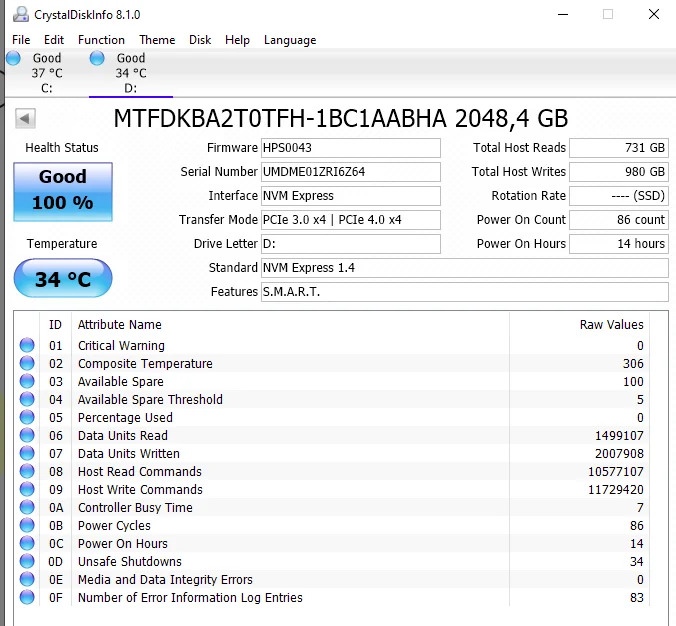676x626 pixels.
Task: Click status orb for Available Spare row
Action: (27, 382)
